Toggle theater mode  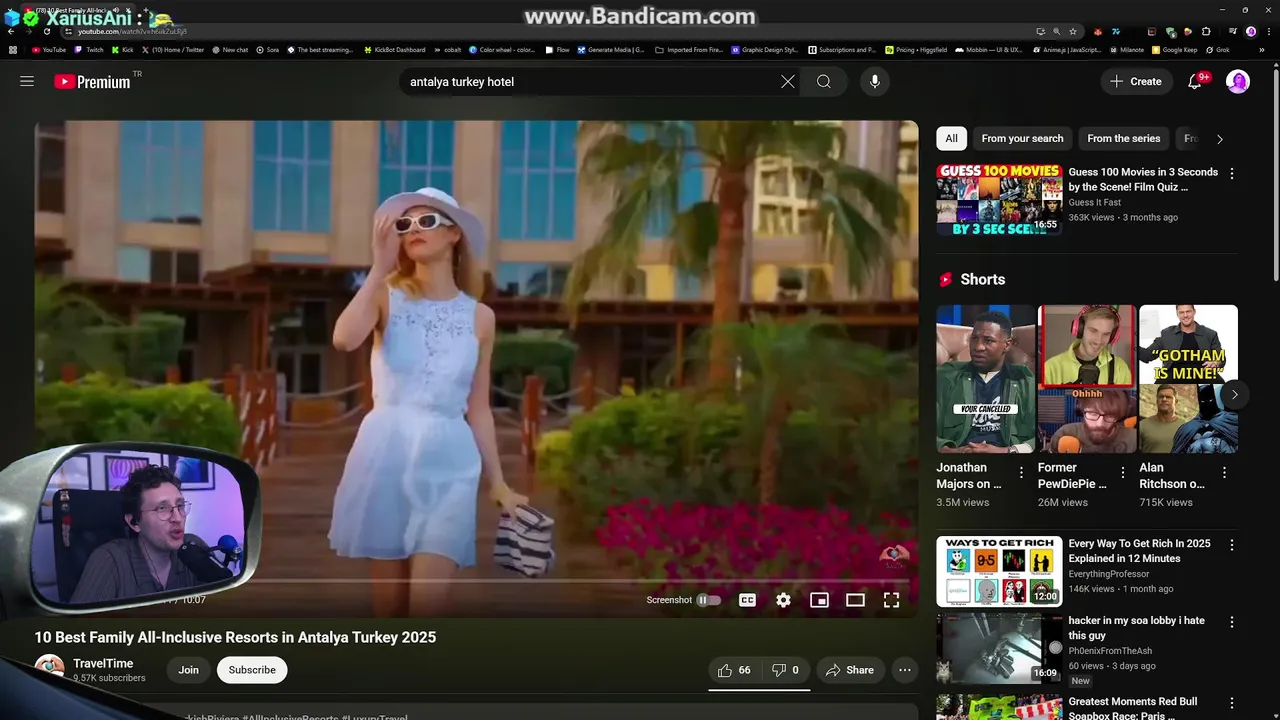coord(855,600)
